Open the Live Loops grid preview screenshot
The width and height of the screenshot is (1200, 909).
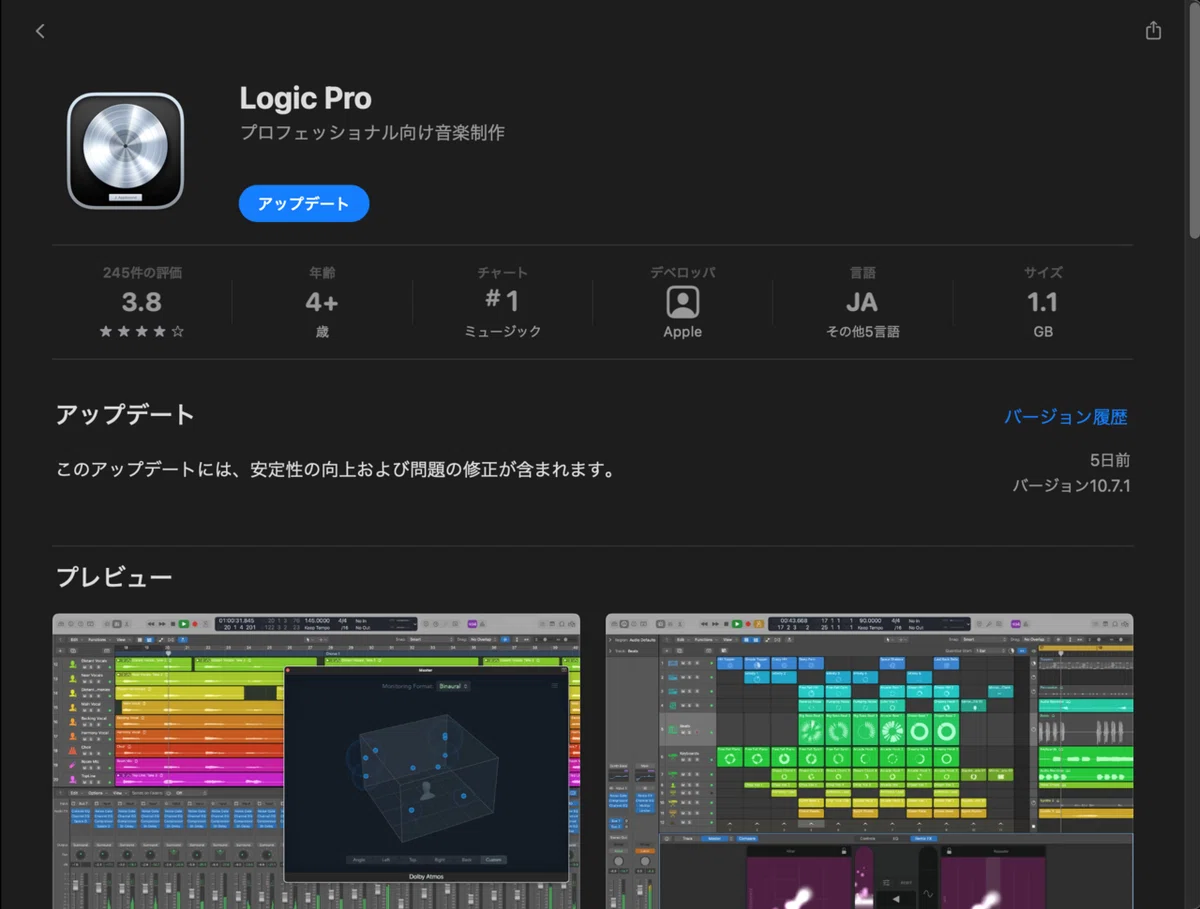coord(869,761)
